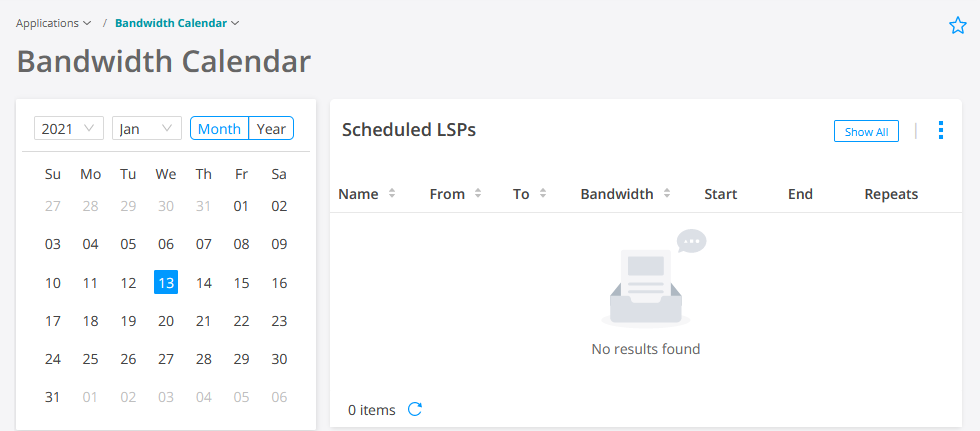Screen dimensions: 980x431
Task: Expand the Applications breadcrumb menu
Action: coord(54,22)
